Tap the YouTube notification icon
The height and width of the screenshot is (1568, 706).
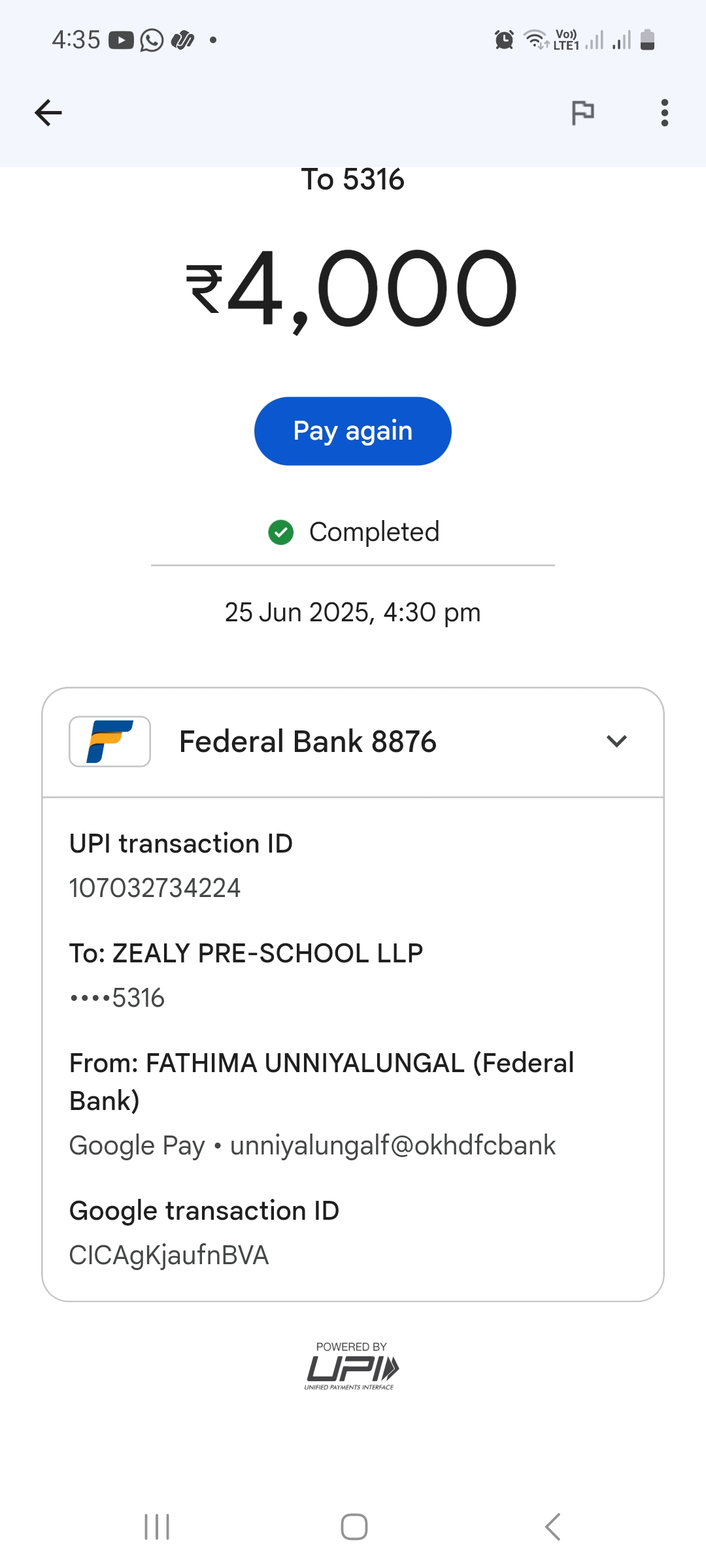[121, 41]
